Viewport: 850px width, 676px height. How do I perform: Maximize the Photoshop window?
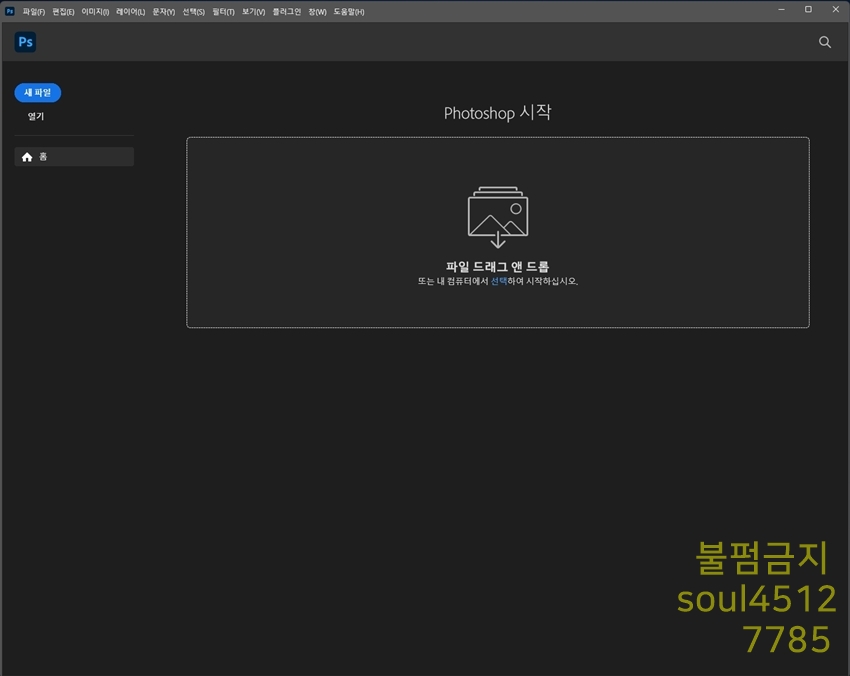point(808,10)
